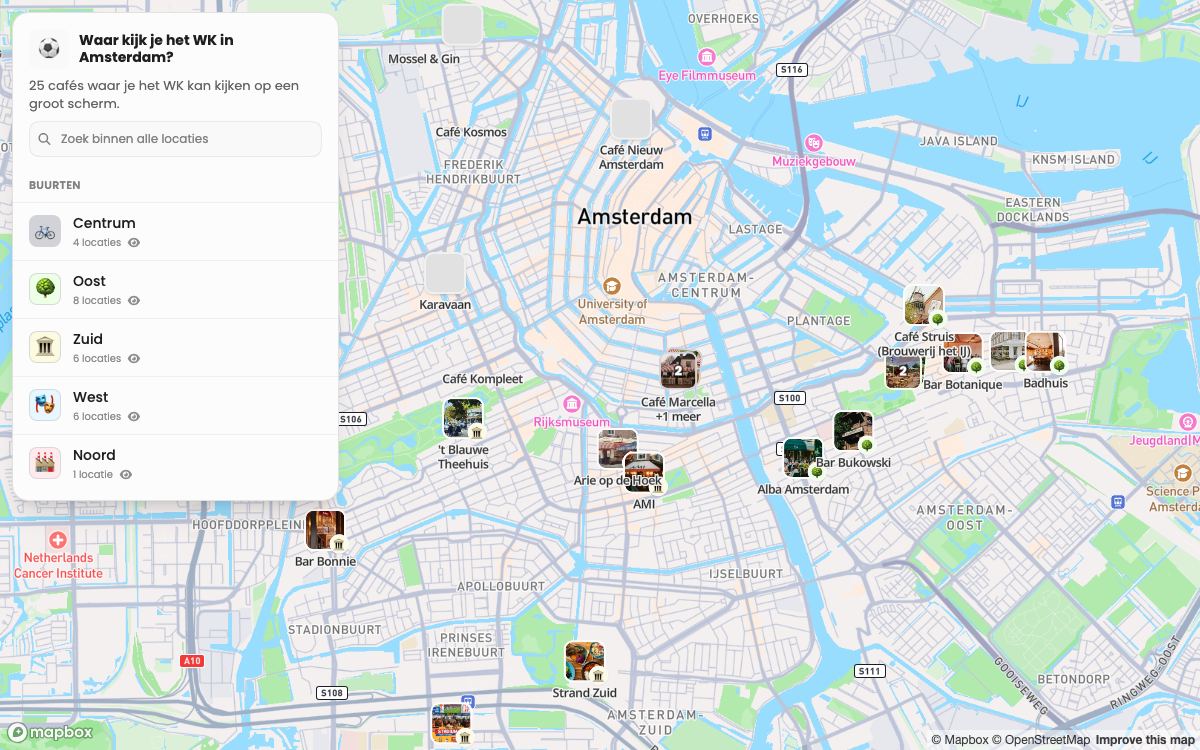Click the Café Kosmos map label
This screenshot has width=1200, height=750.
tap(471, 132)
